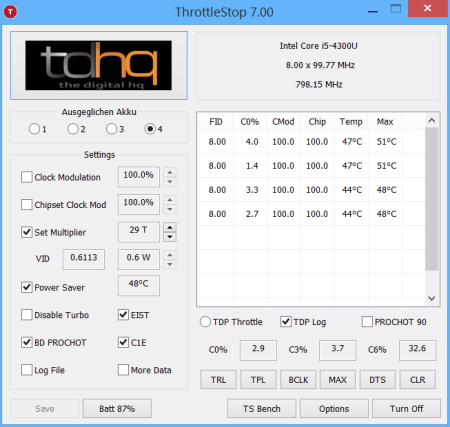The width and height of the screenshot is (450, 427).
Task: Select profile radio button 3
Action: [111, 129]
